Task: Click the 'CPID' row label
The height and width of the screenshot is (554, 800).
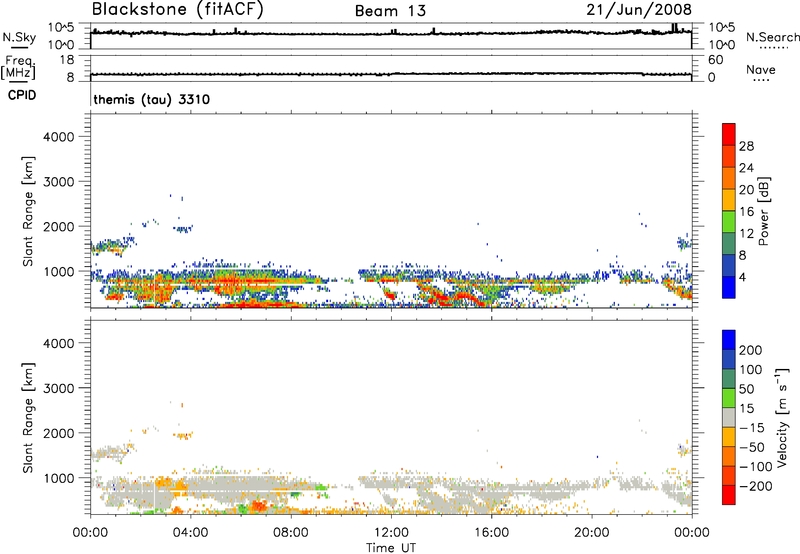Action: pyautogui.click(x=21, y=95)
